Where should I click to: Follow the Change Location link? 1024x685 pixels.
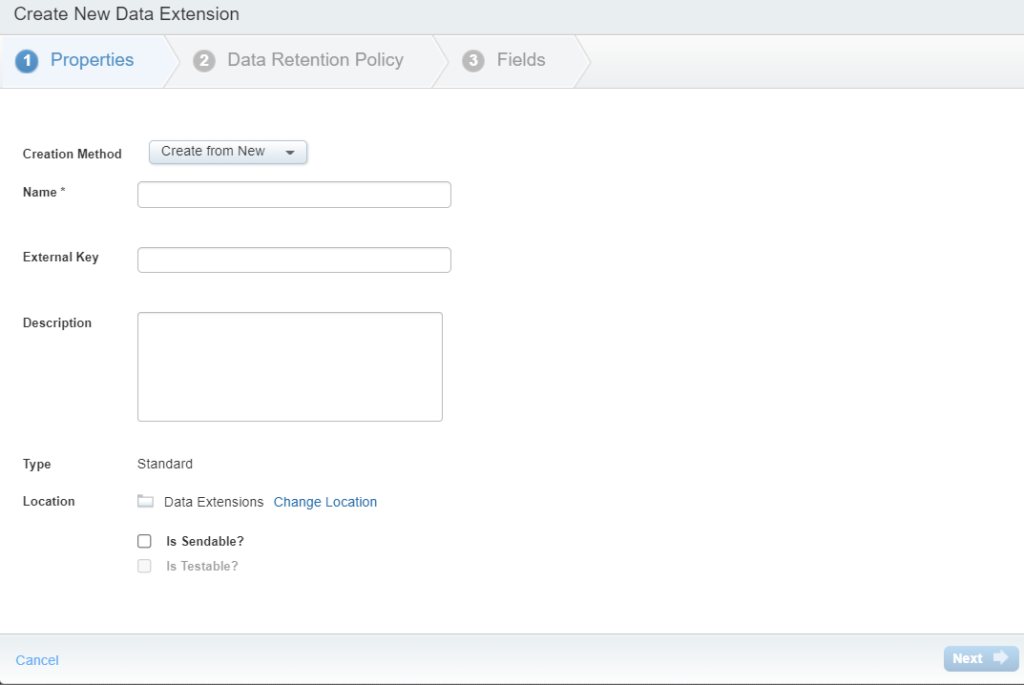[x=325, y=501]
